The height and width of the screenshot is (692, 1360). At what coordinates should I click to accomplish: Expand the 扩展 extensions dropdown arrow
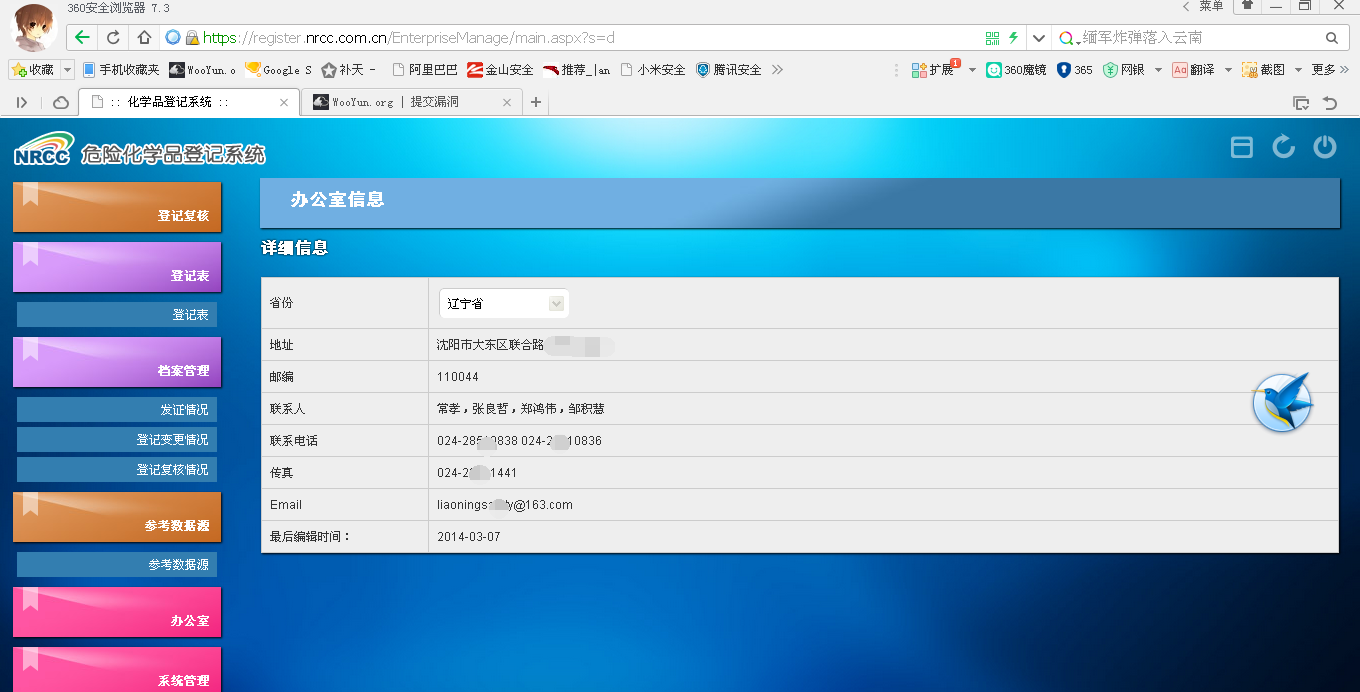(972, 70)
